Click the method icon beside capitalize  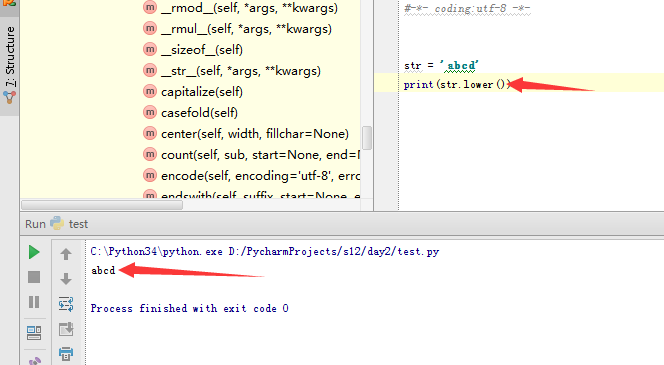pyautogui.click(x=149, y=91)
